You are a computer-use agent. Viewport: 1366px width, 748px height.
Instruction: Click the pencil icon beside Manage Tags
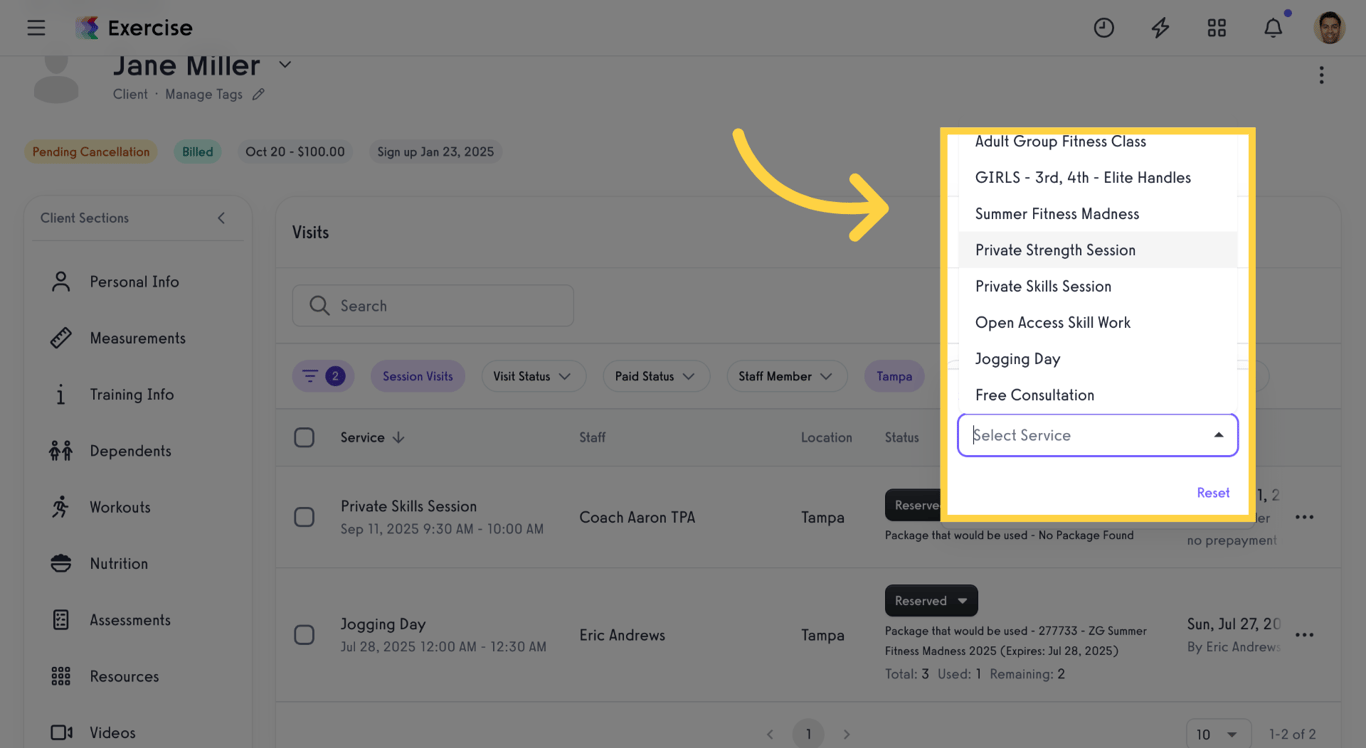258,94
